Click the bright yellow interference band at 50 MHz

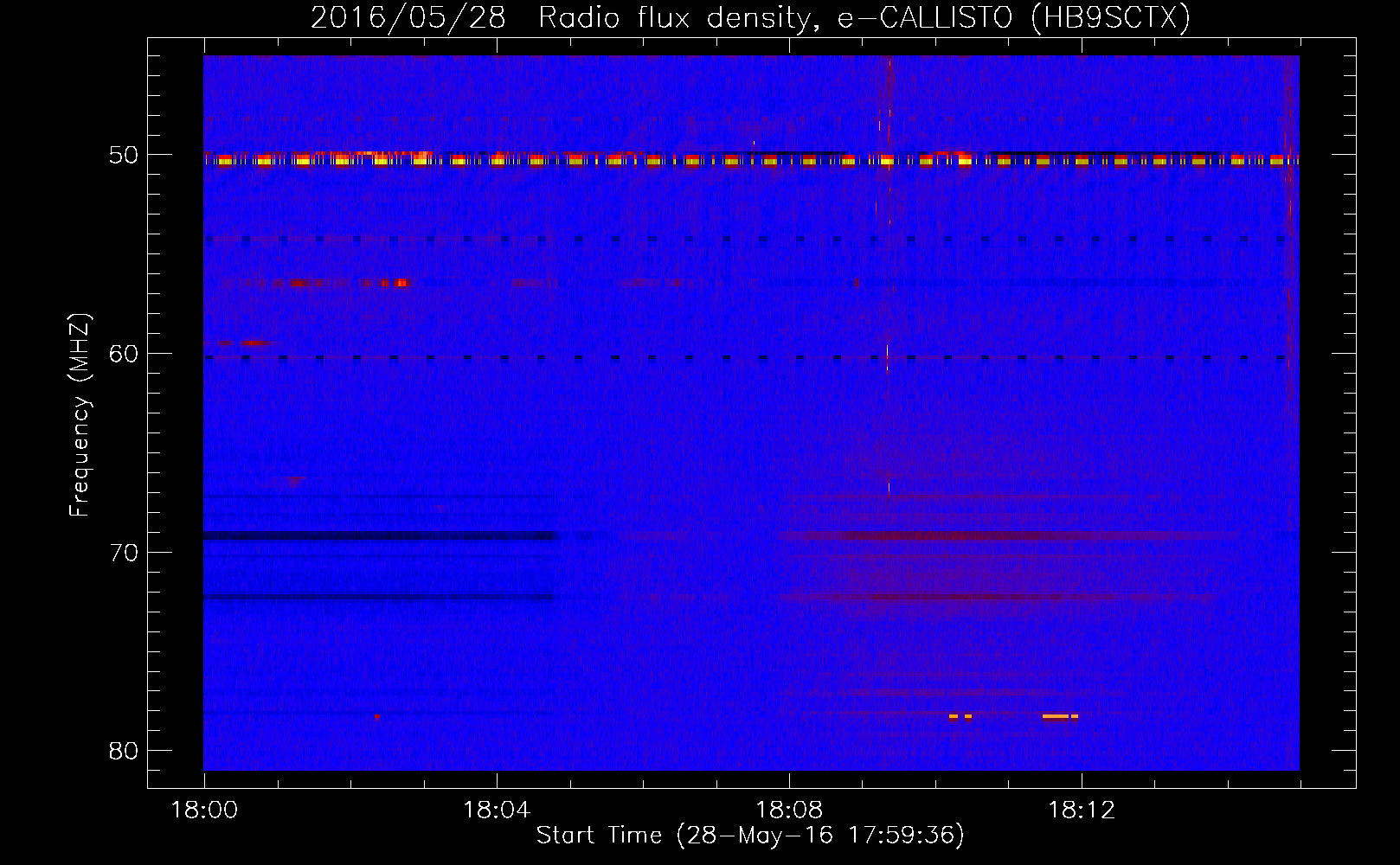click(x=751, y=160)
